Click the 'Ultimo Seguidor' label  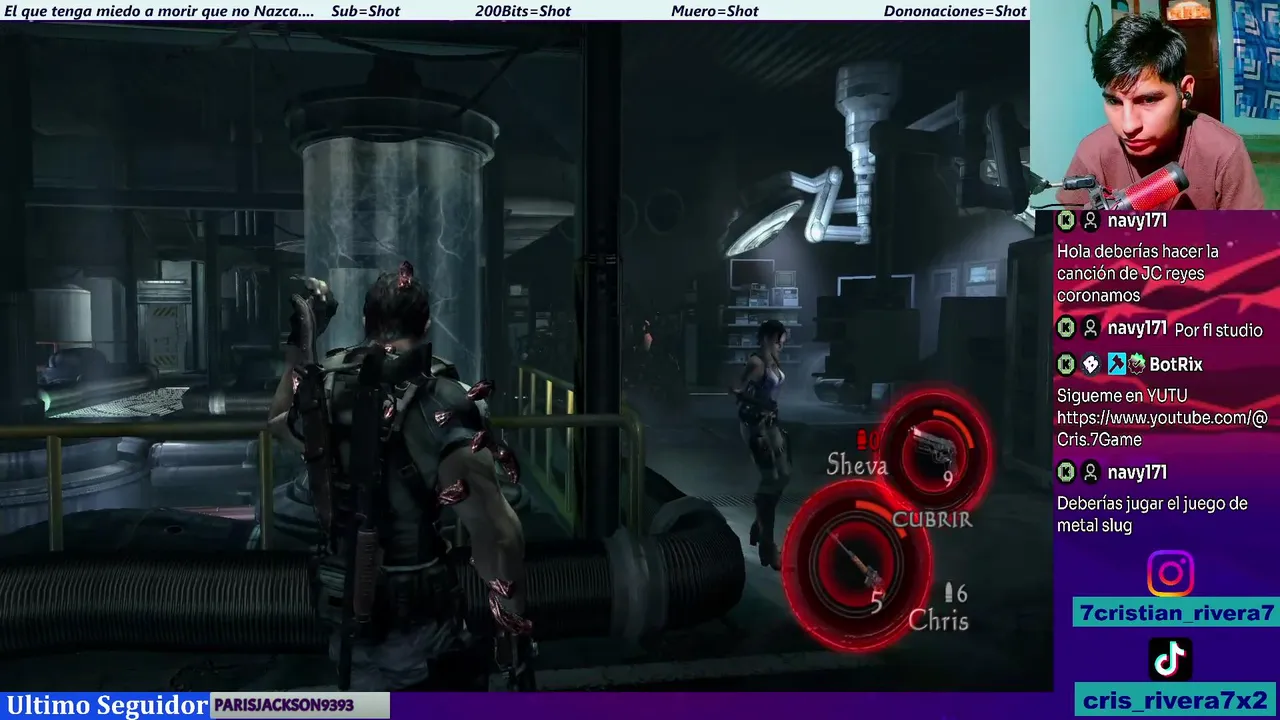point(105,705)
